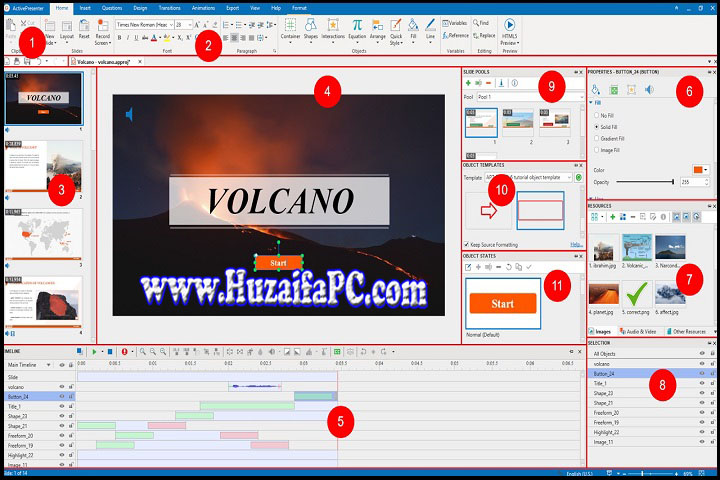
Task: Open the Questions ribbon tab
Action: tap(112, 8)
